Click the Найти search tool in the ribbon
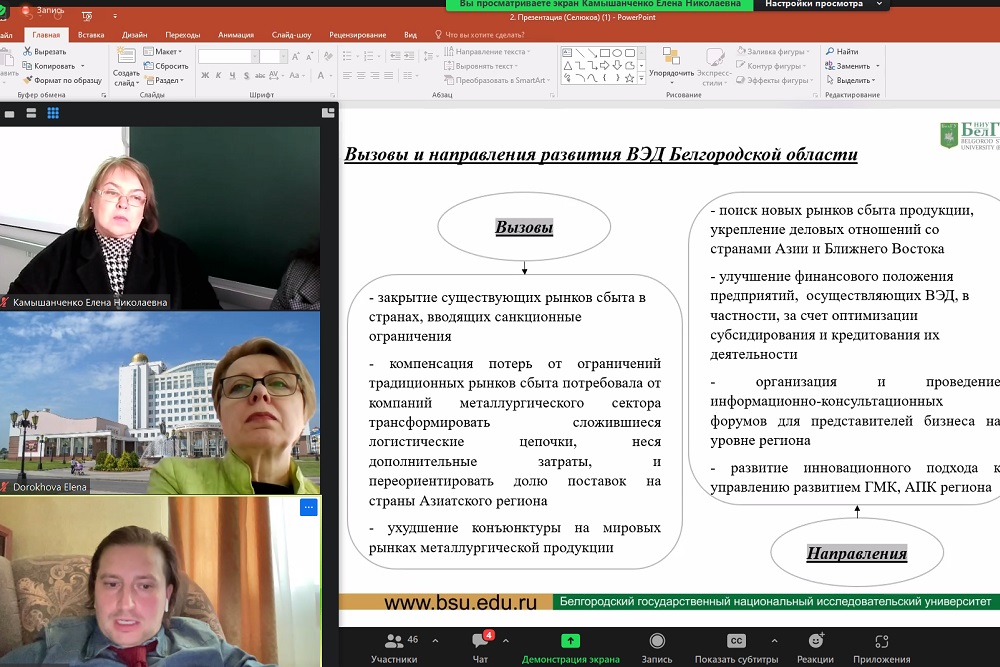The width and height of the screenshot is (1000, 667). point(841,52)
